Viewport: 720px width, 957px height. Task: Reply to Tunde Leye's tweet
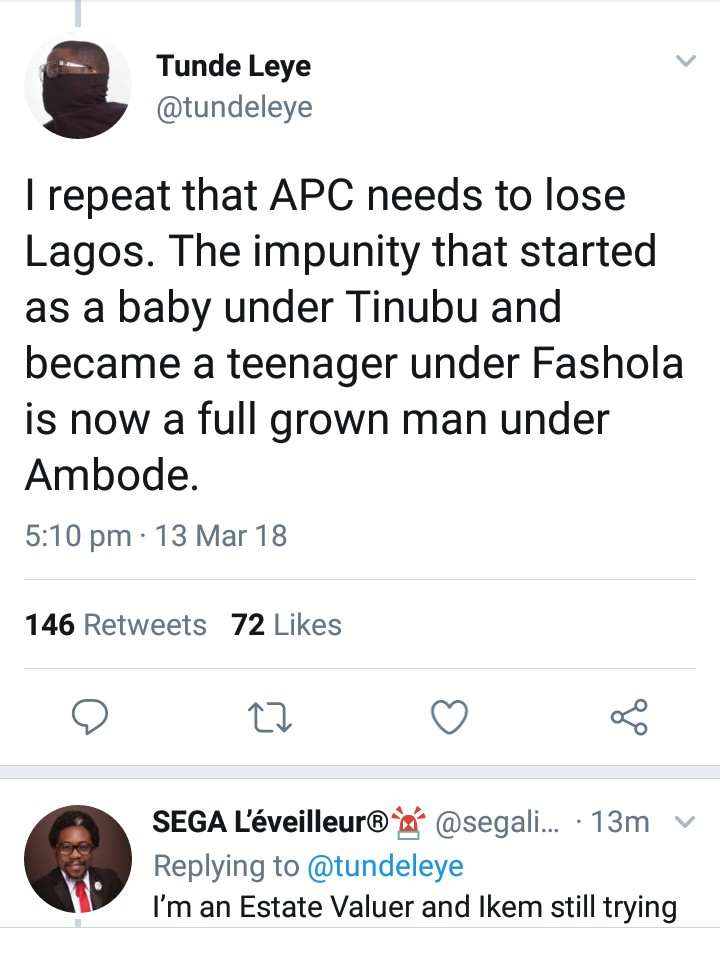click(x=90, y=716)
